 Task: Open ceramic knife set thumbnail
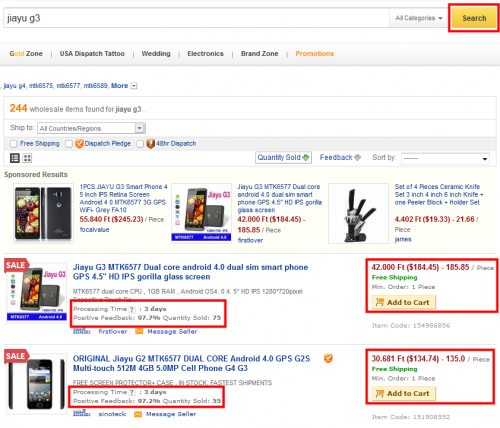358,213
